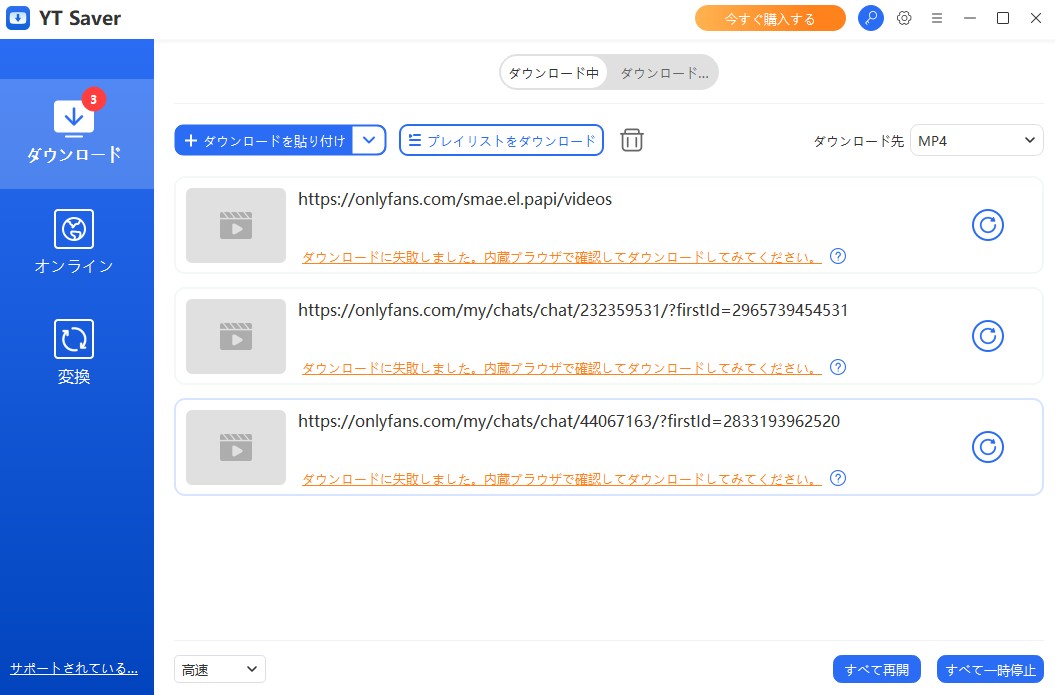Click the ダウンロード先 label
1055x695 pixels.
pos(859,141)
